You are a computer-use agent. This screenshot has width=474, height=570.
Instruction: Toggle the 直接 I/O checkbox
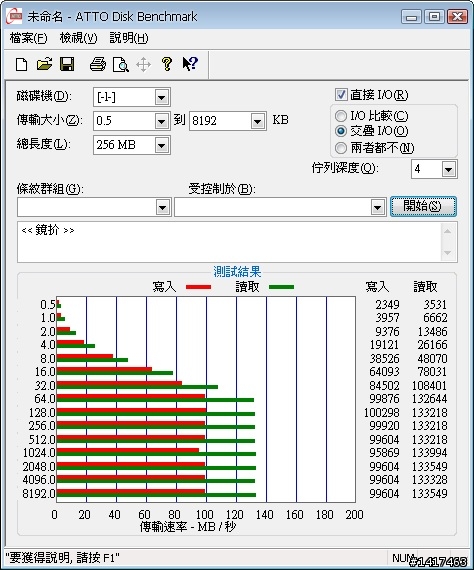(x=341, y=95)
